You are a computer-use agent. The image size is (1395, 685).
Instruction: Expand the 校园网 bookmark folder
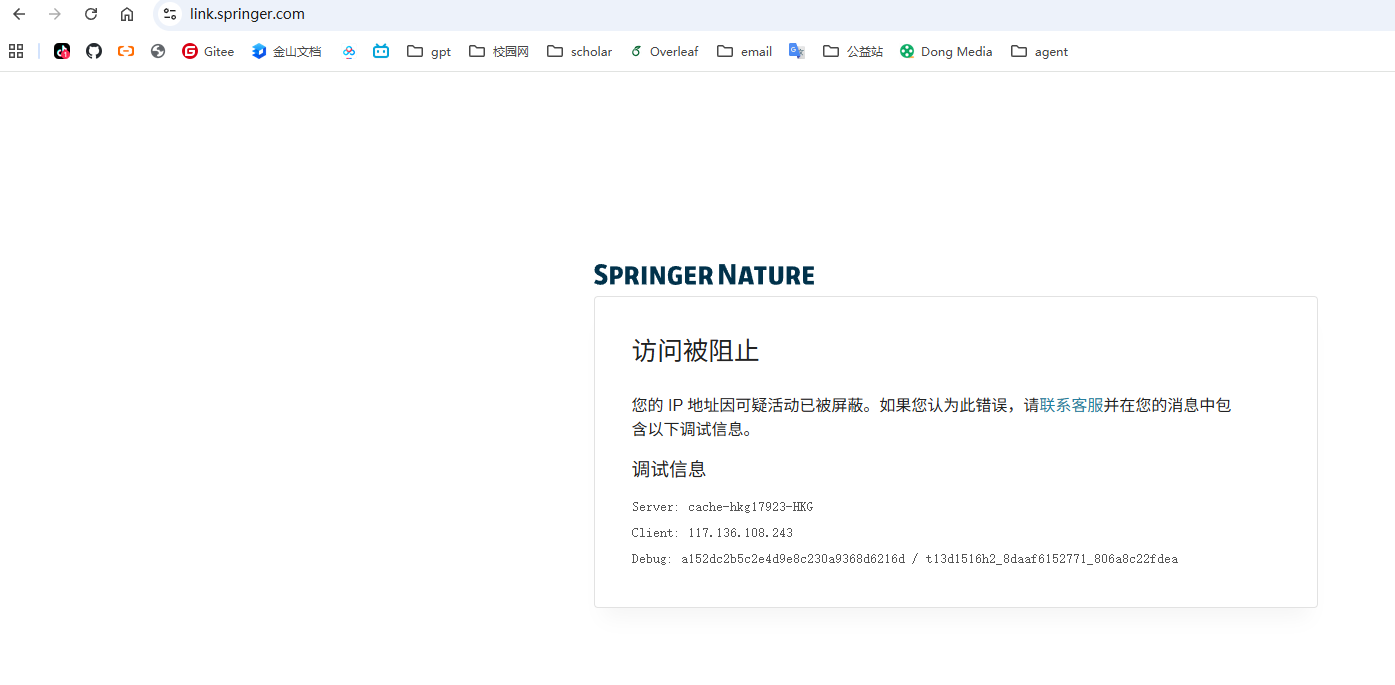499,51
